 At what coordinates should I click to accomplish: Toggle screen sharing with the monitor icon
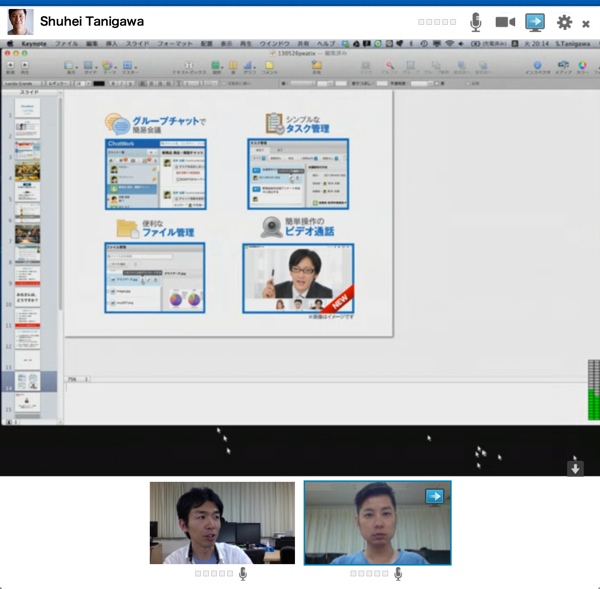tap(535, 22)
